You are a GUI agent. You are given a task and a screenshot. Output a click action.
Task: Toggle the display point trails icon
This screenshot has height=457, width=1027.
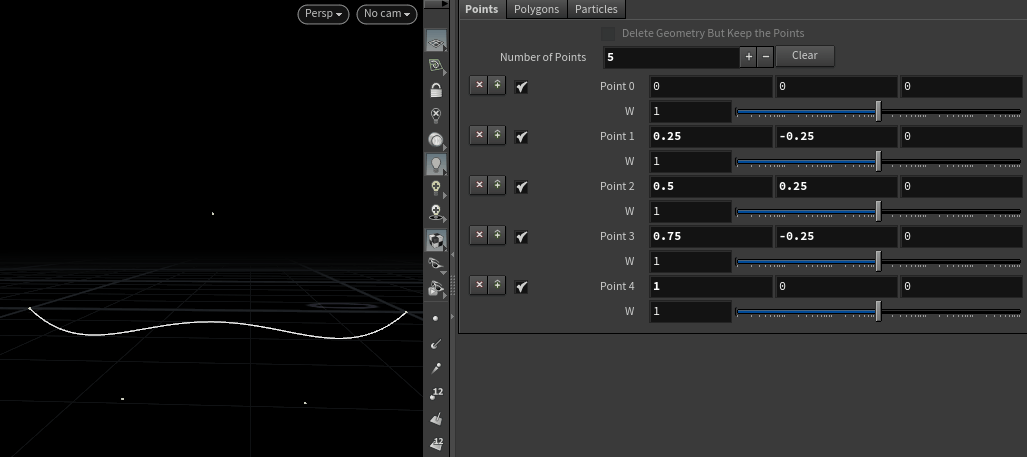[x=436, y=369]
